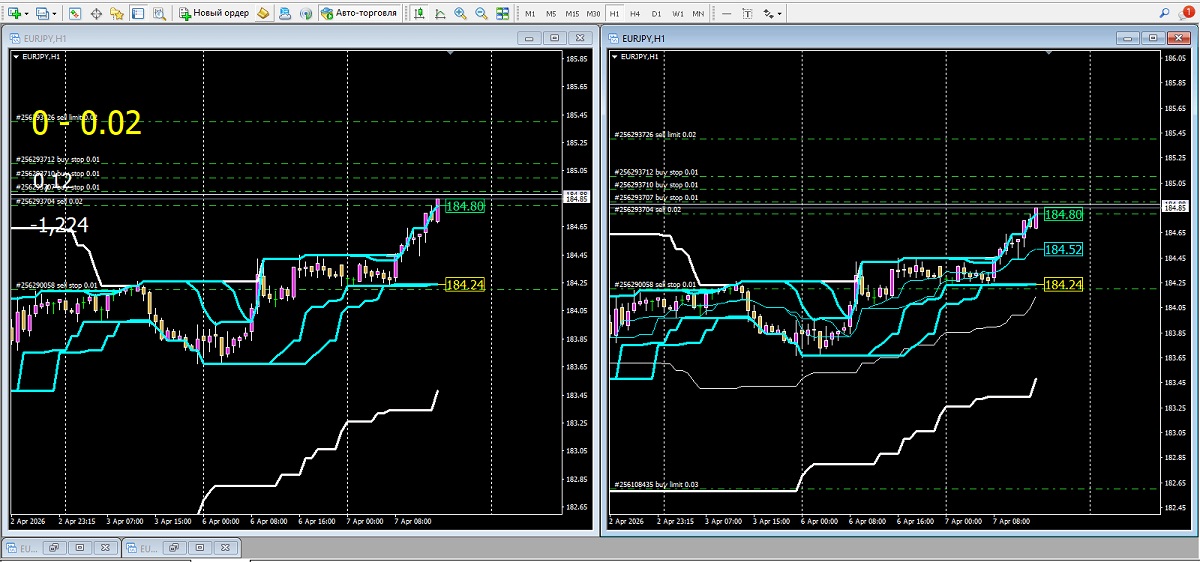The image size is (1200, 562).
Task: Select order #256293726 sell limit, right chart
Action: coord(655,135)
